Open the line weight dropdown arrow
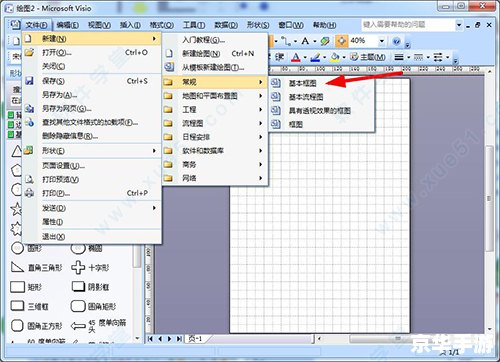The image size is (500, 362). [x=408, y=57]
